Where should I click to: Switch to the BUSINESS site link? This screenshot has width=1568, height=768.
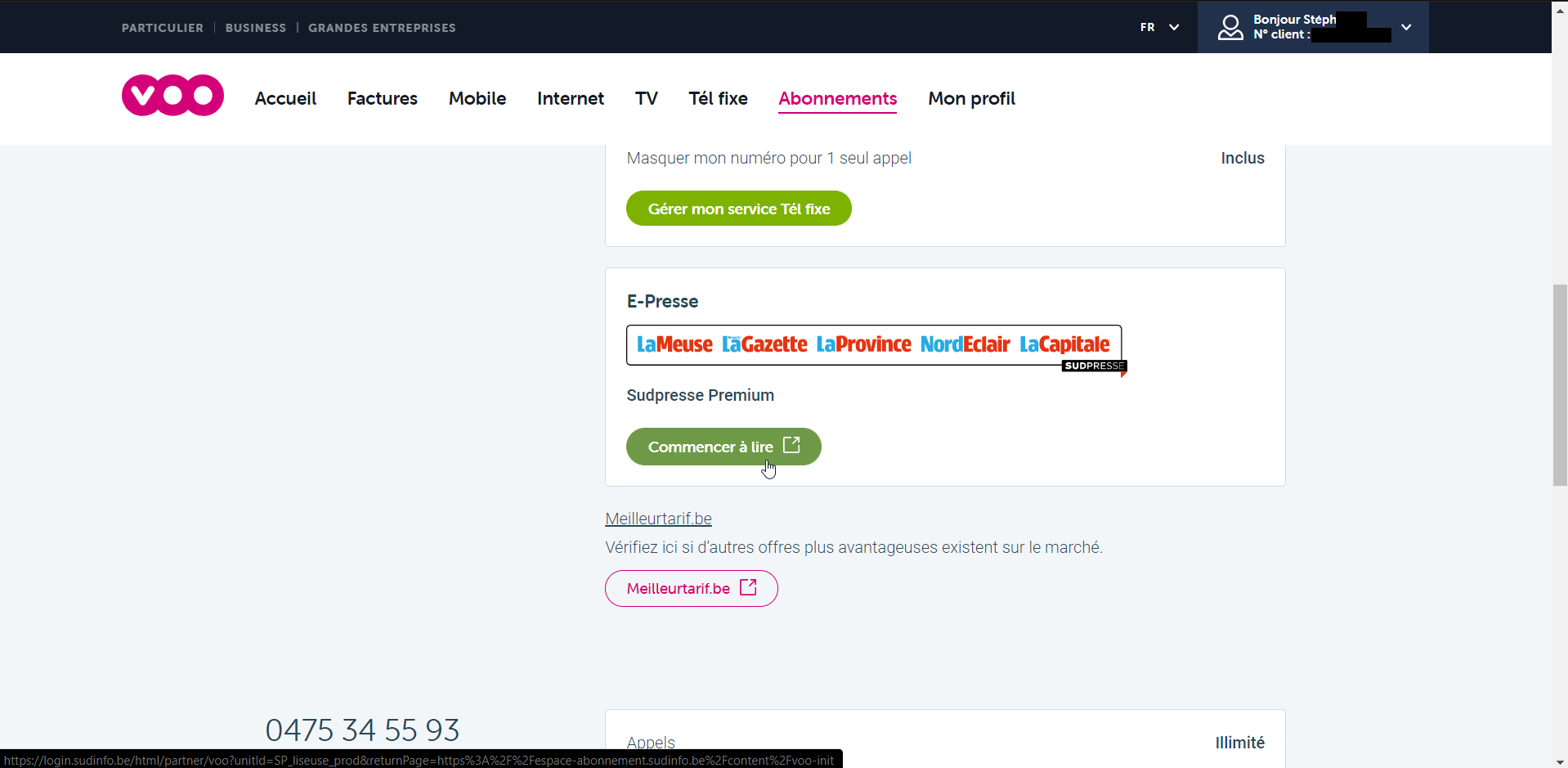pyautogui.click(x=256, y=28)
